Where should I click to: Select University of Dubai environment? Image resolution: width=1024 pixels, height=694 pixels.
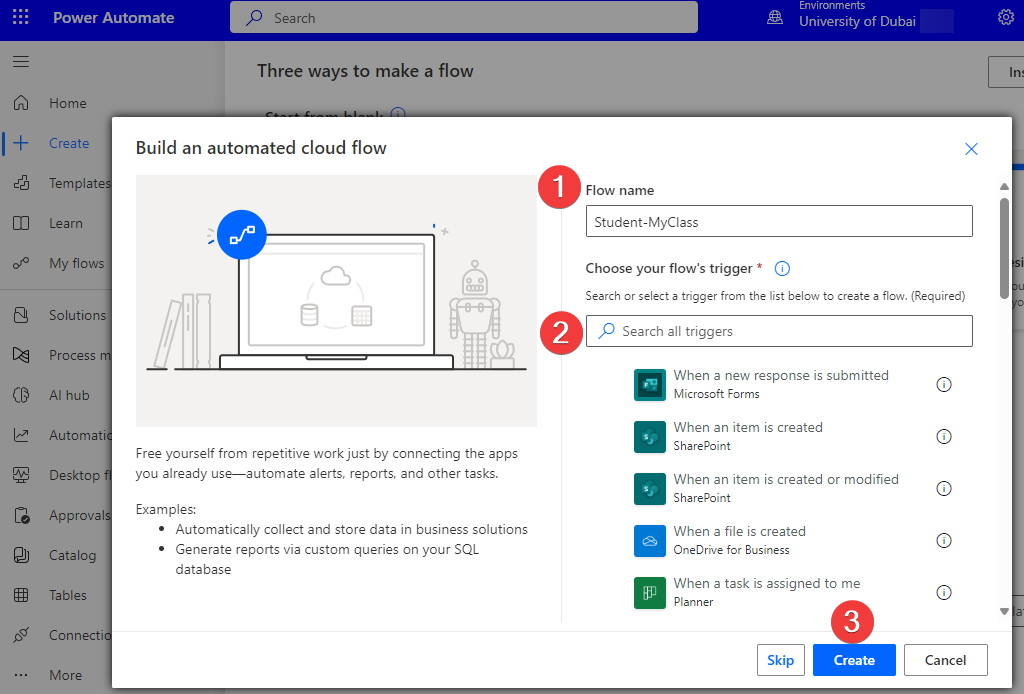click(x=857, y=22)
